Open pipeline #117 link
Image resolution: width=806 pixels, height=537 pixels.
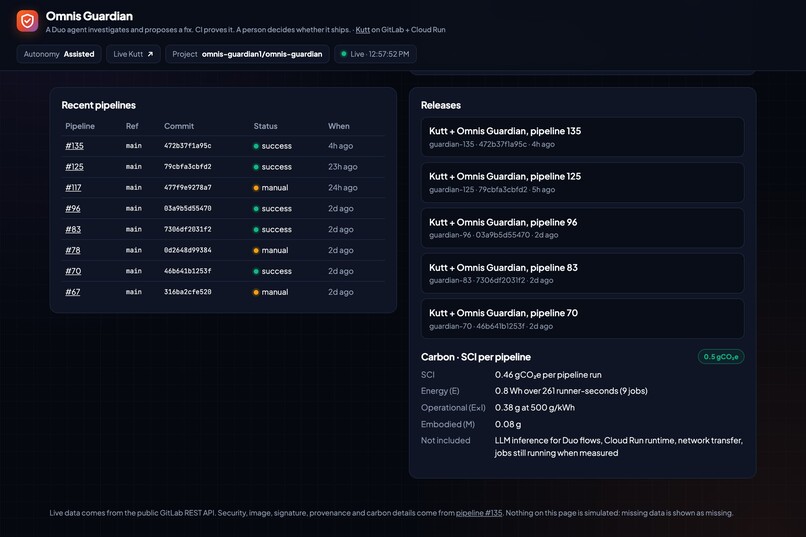pos(73,188)
